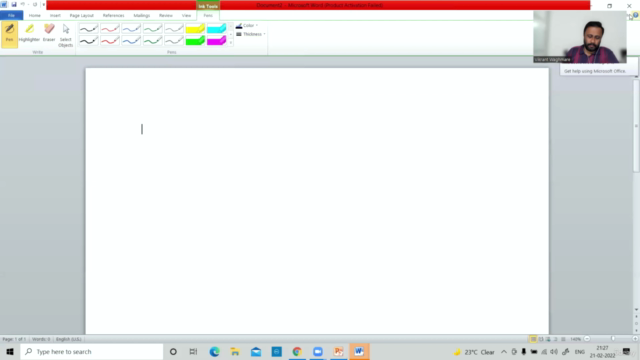Pick the thin red pen style

click(x=110, y=29)
